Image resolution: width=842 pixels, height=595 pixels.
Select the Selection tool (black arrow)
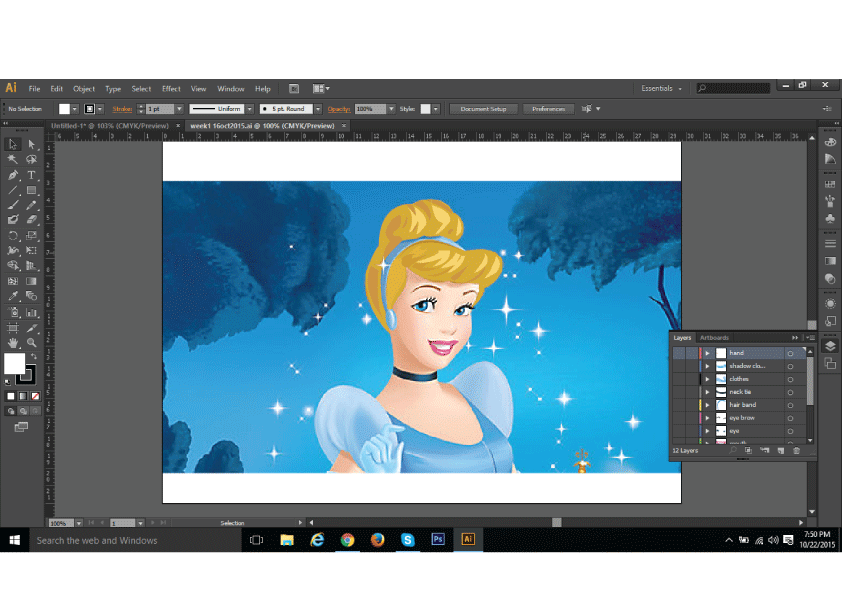coord(13,144)
